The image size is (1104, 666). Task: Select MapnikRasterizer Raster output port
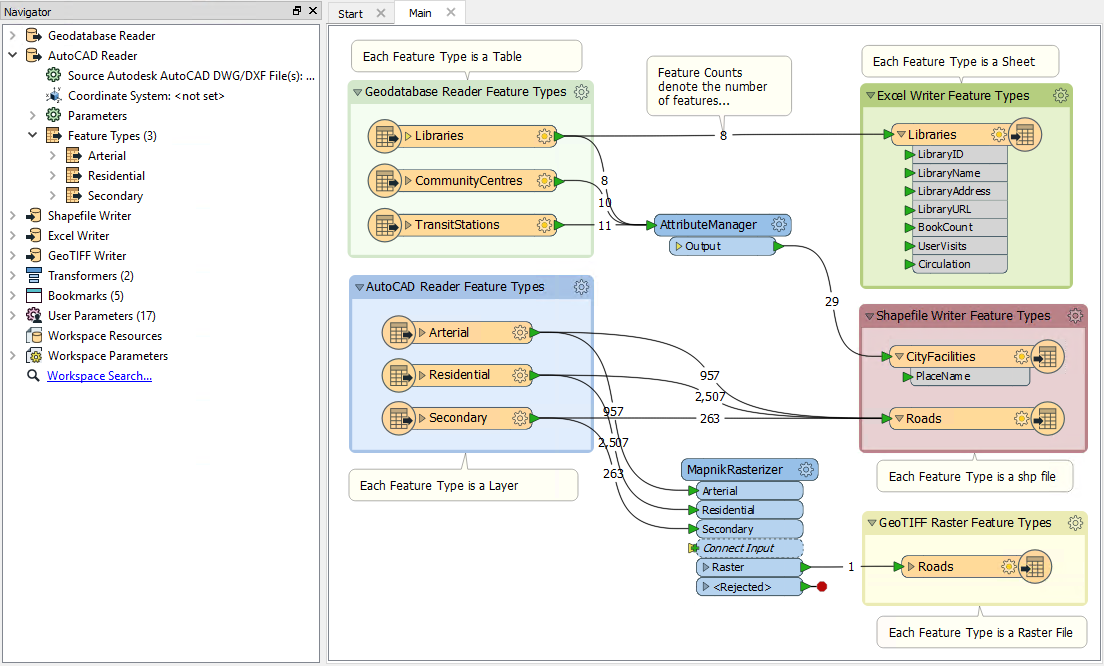749,567
